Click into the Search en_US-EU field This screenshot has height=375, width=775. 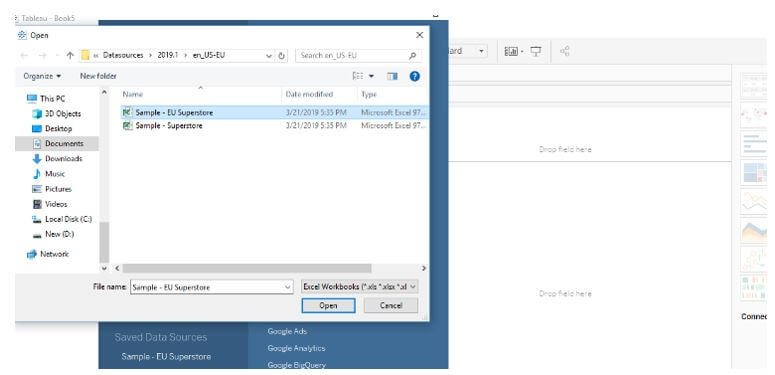[352, 55]
